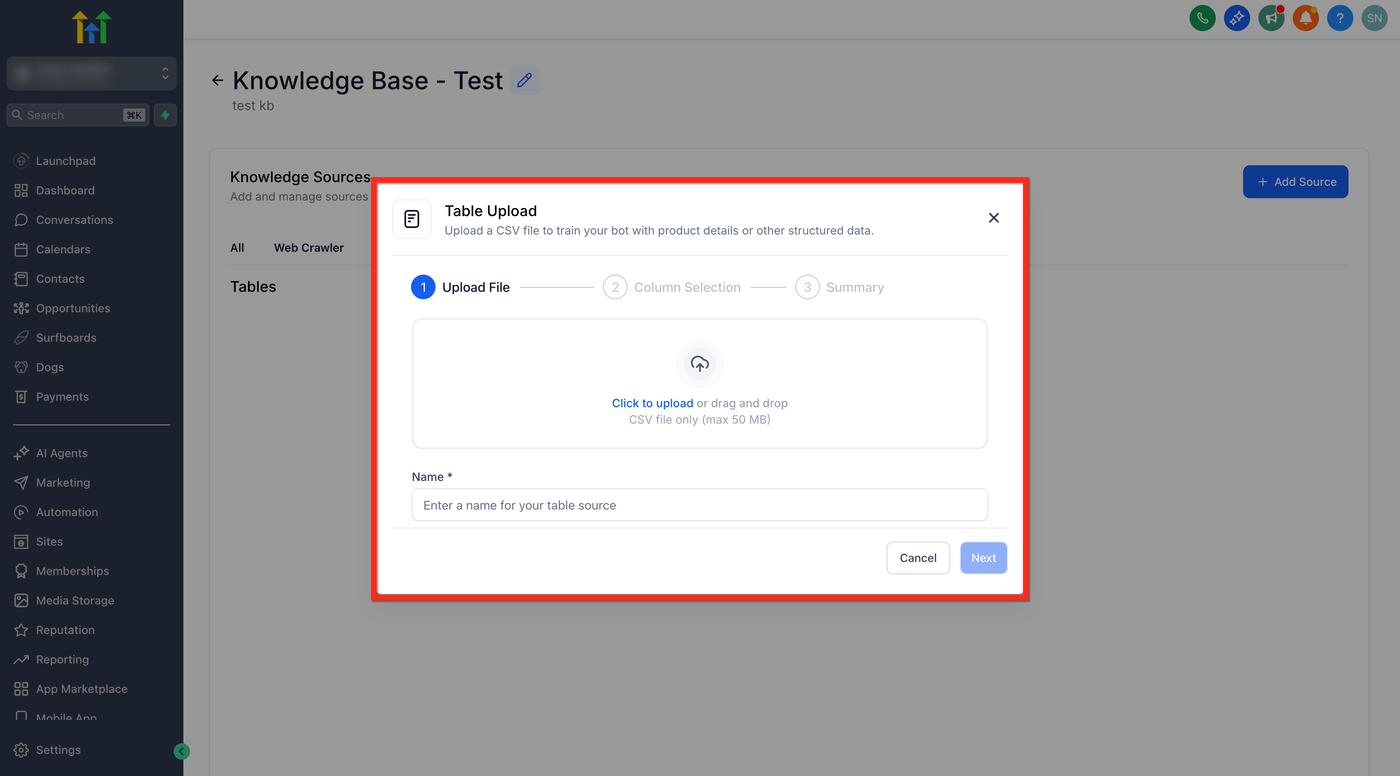Screen dimensions: 1400x776
Task: Click the table source Name input field
Action: click(x=699, y=505)
